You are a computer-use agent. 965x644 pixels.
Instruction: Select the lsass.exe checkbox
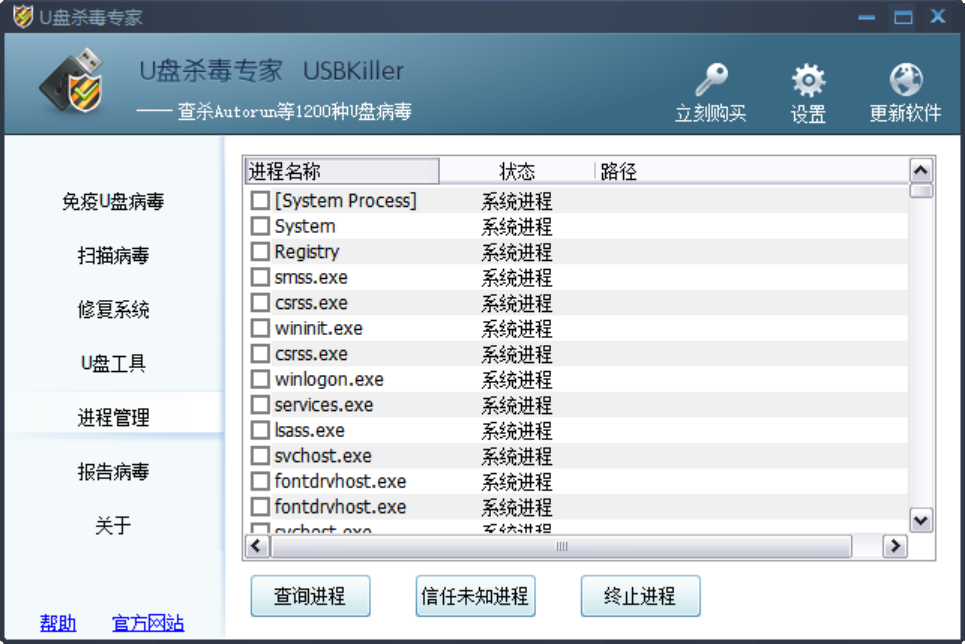pyautogui.click(x=260, y=430)
